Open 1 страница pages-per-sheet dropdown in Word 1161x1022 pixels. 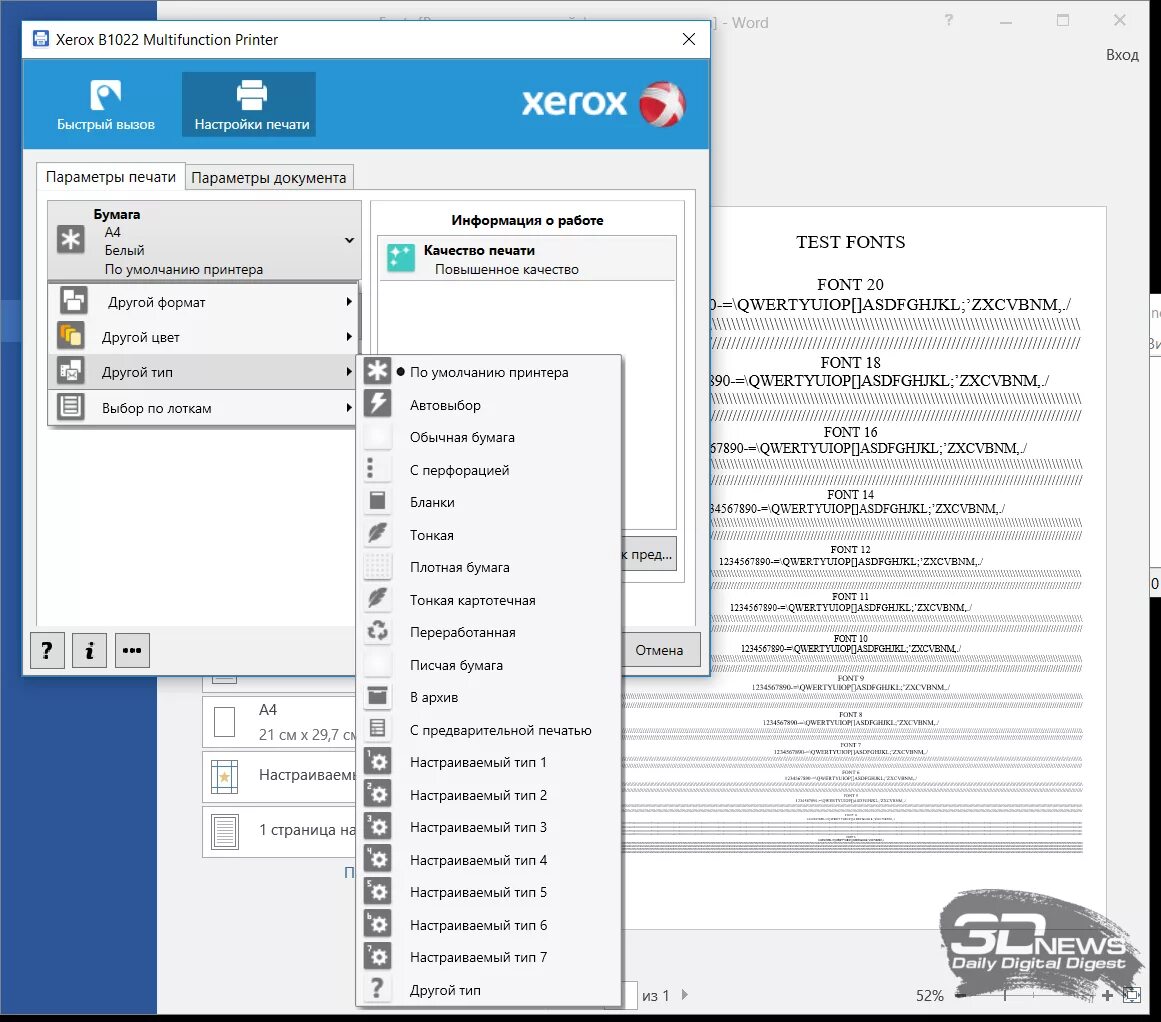pos(280,830)
